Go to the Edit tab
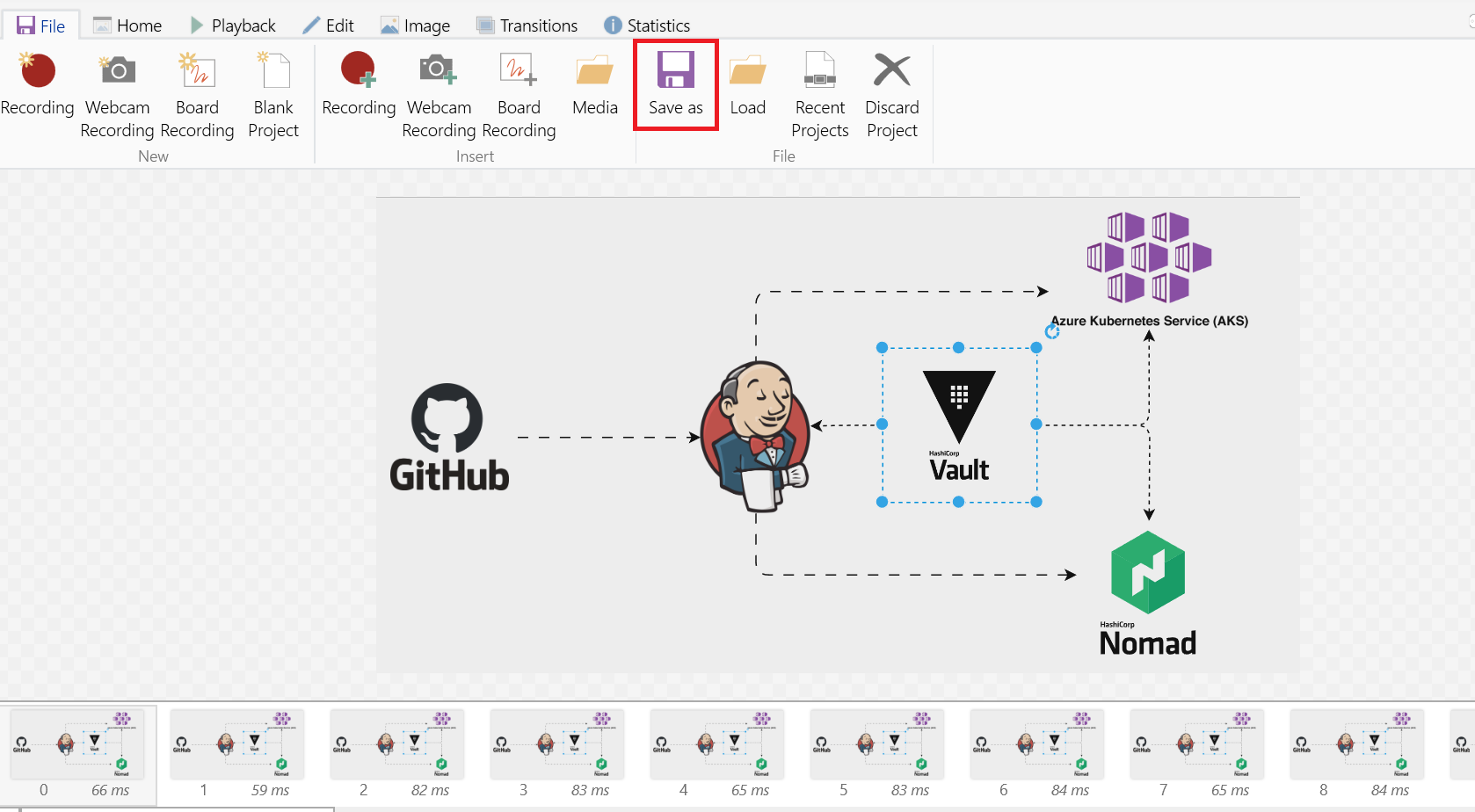Image resolution: width=1475 pixels, height=812 pixels. (328, 25)
